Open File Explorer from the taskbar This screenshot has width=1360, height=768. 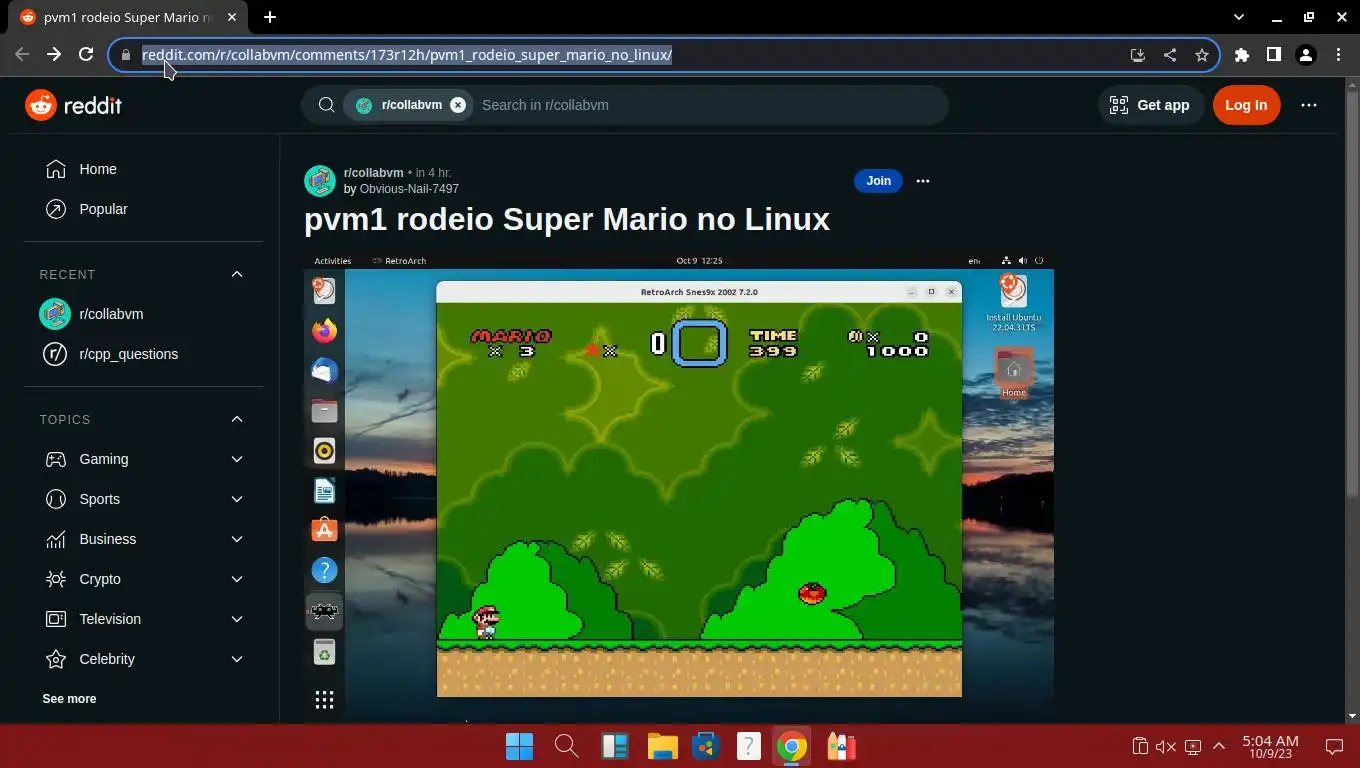(x=662, y=746)
